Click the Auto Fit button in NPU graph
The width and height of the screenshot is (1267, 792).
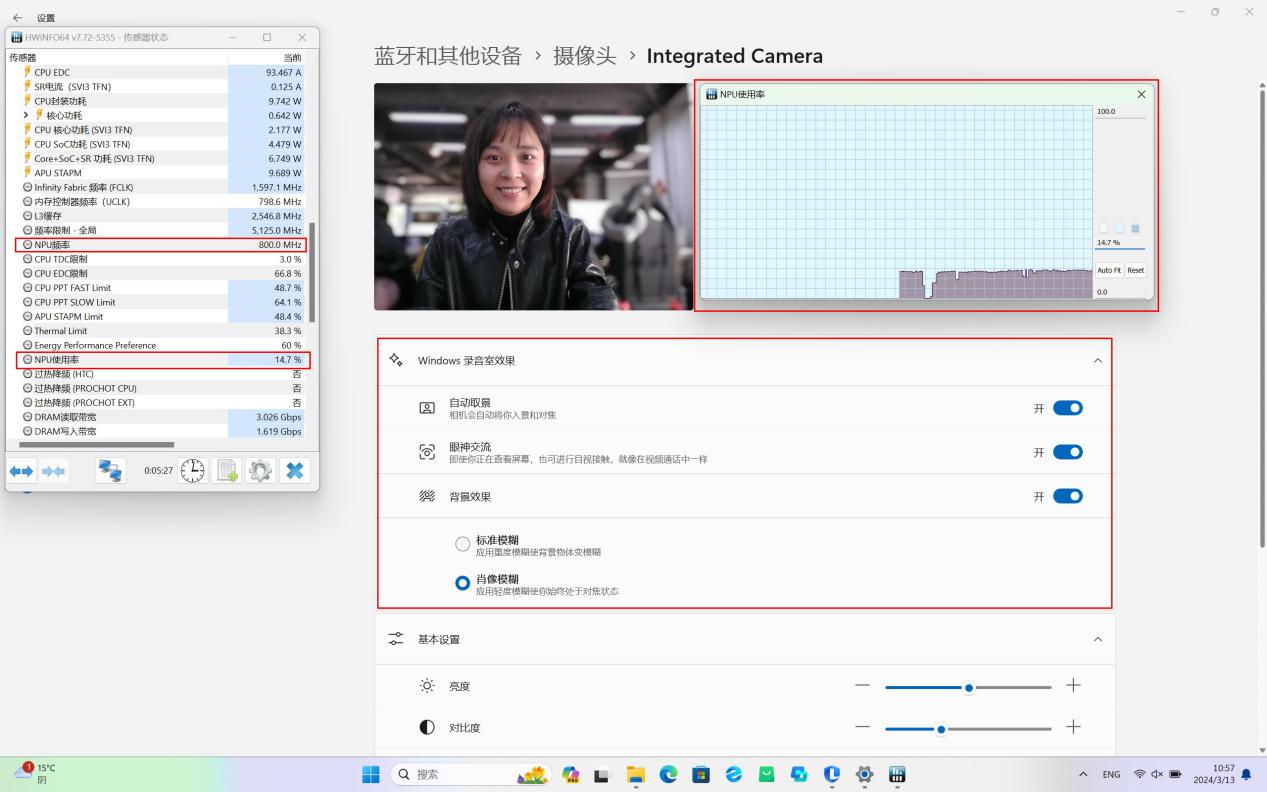[1108, 270]
